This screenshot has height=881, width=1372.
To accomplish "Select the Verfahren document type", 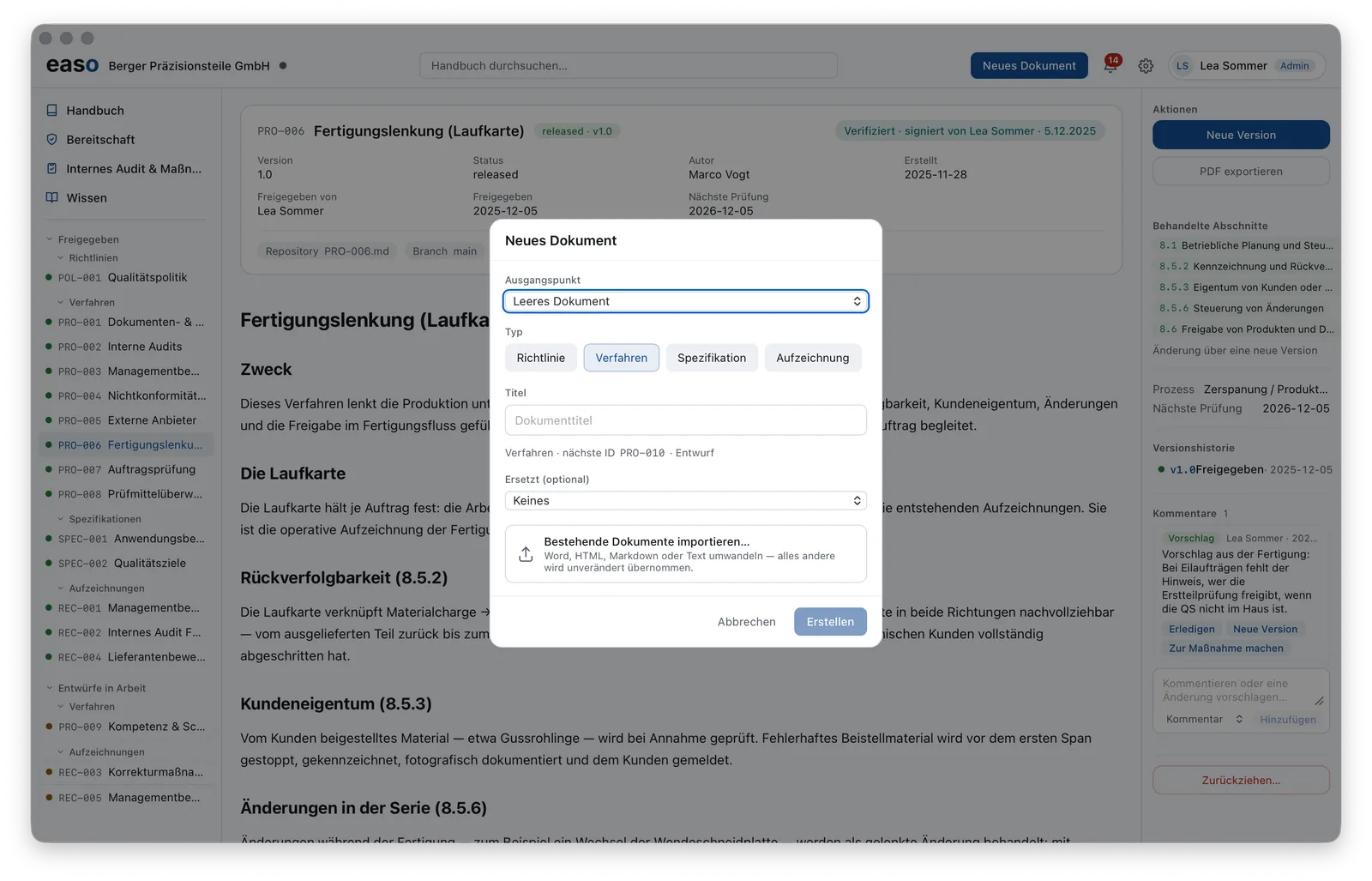I will pos(622,358).
